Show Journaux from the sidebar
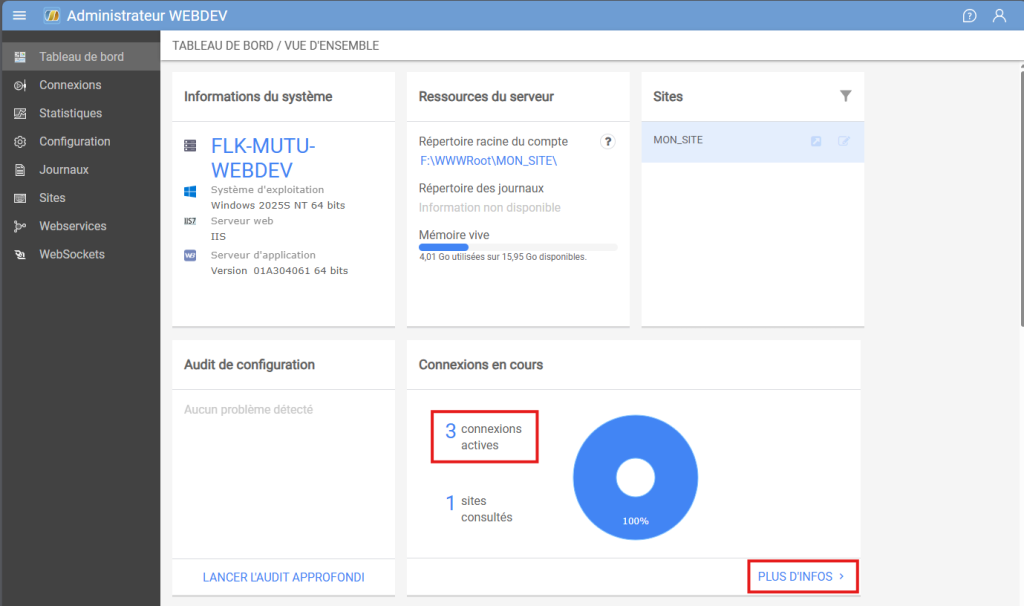This screenshot has width=1024, height=606. 80,170
